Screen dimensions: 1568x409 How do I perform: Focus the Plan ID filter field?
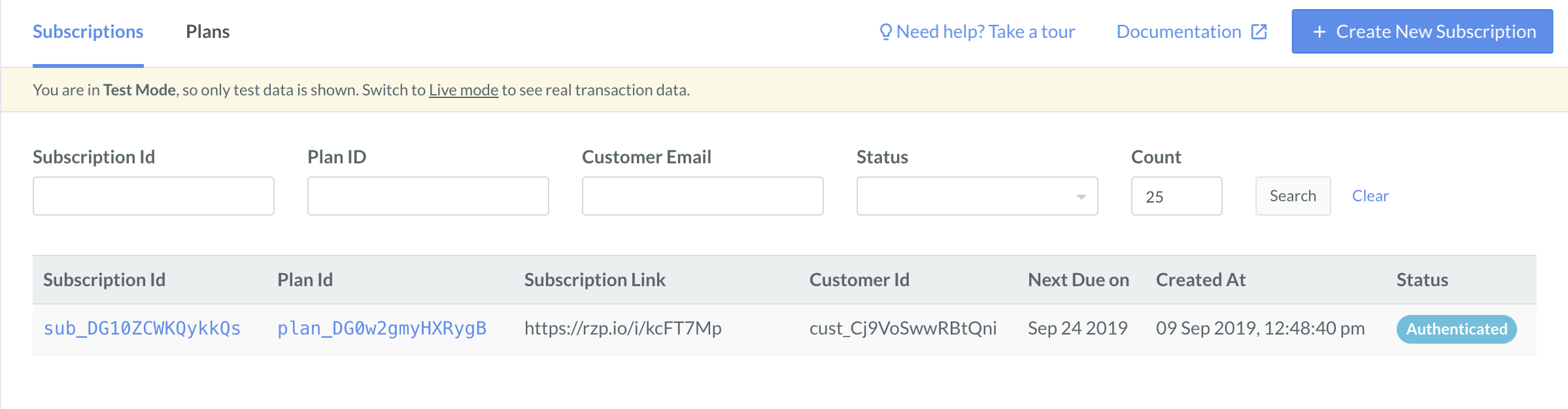tap(428, 196)
